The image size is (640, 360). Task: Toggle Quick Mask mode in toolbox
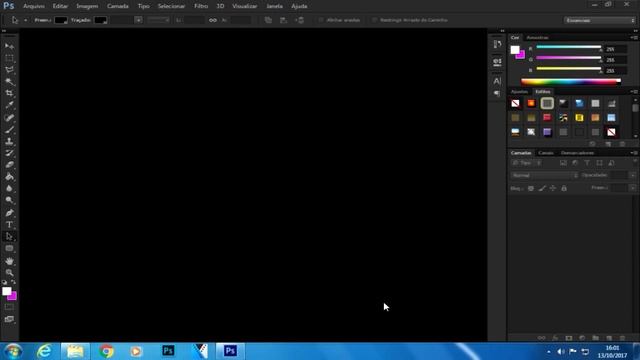coord(9,307)
